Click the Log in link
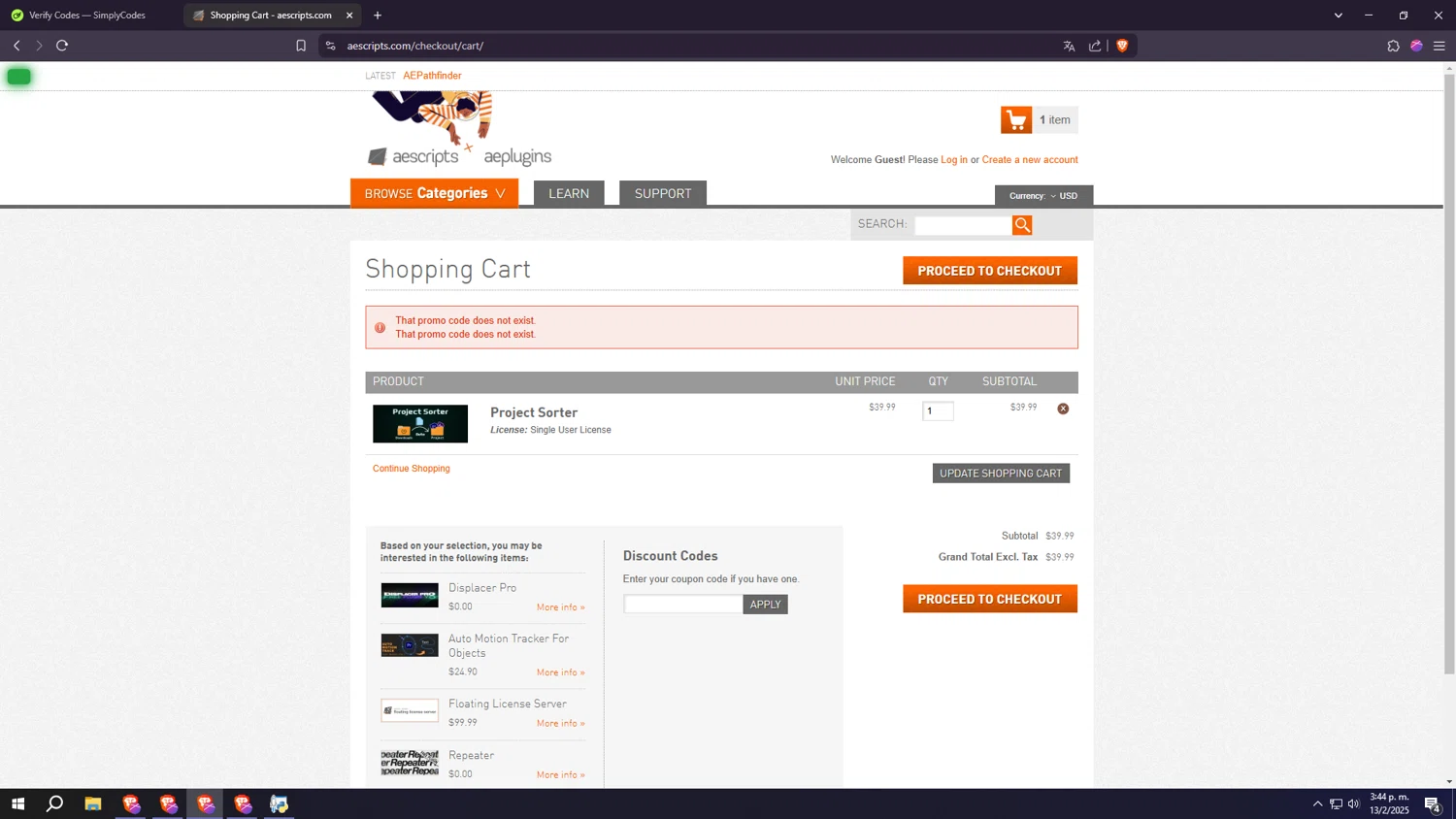Viewport: 1456px width, 819px height. tap(954, 160)
